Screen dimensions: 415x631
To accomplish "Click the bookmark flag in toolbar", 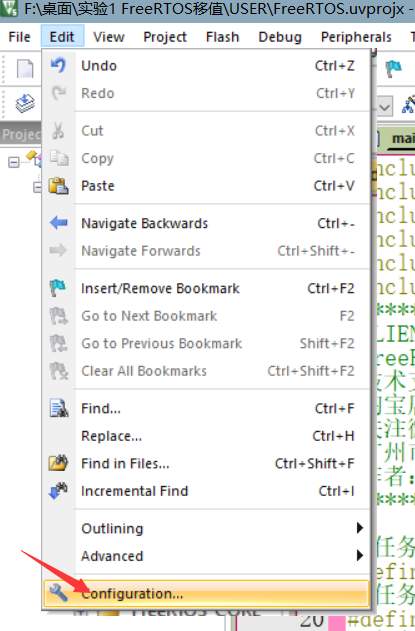I will click(x=393, y=68).
